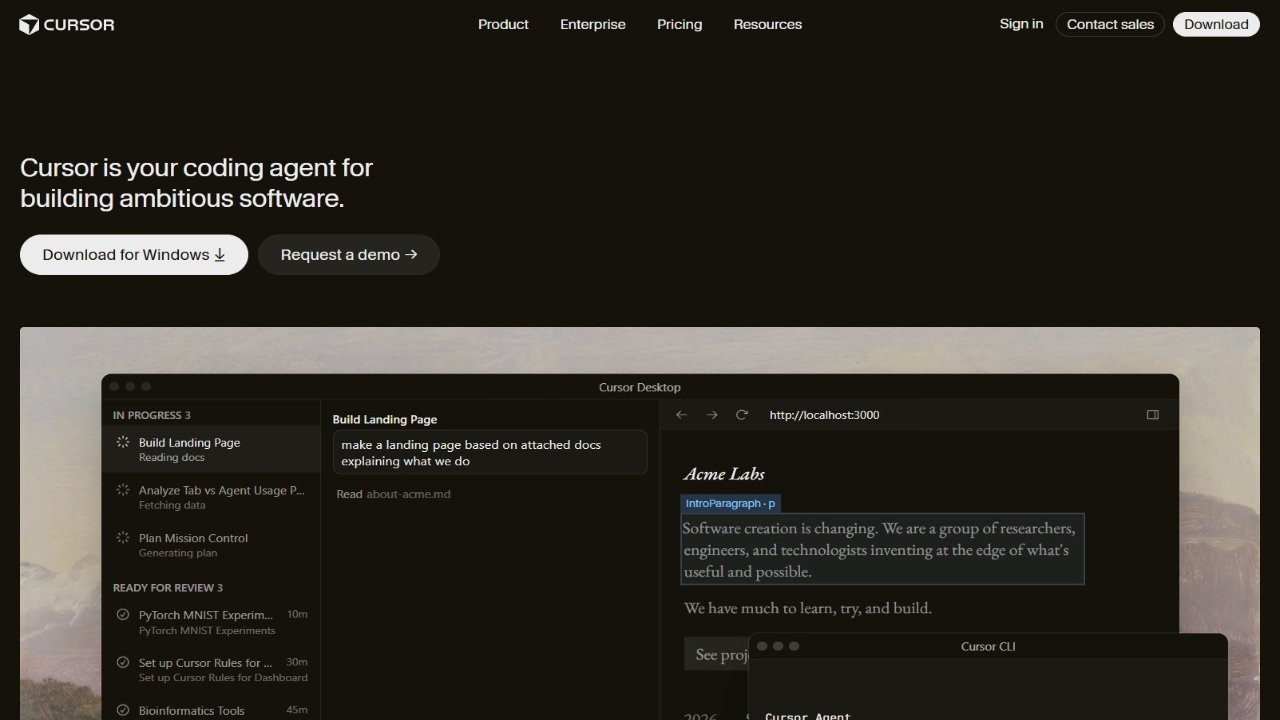Click the 30m timestamp on Cursor Rules task
Image resolution: width=1280 pixels, height=720 pixels.
[x=297, y=663]
